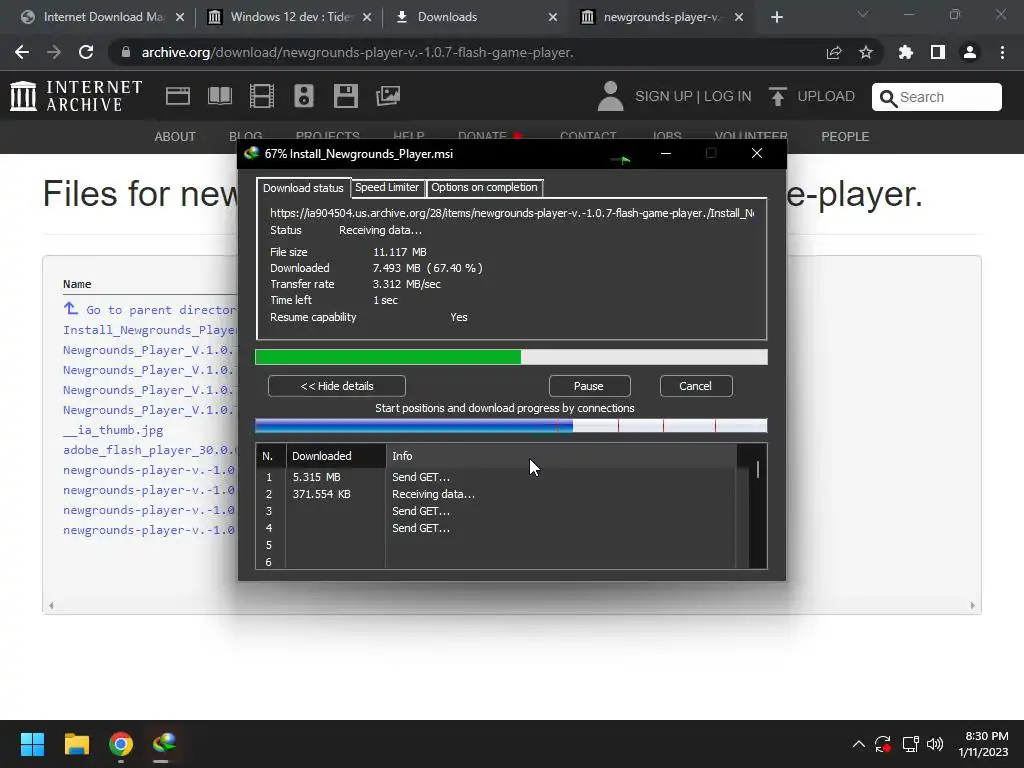
Task: Click the SIGN UP link
Action: (664, 97)
